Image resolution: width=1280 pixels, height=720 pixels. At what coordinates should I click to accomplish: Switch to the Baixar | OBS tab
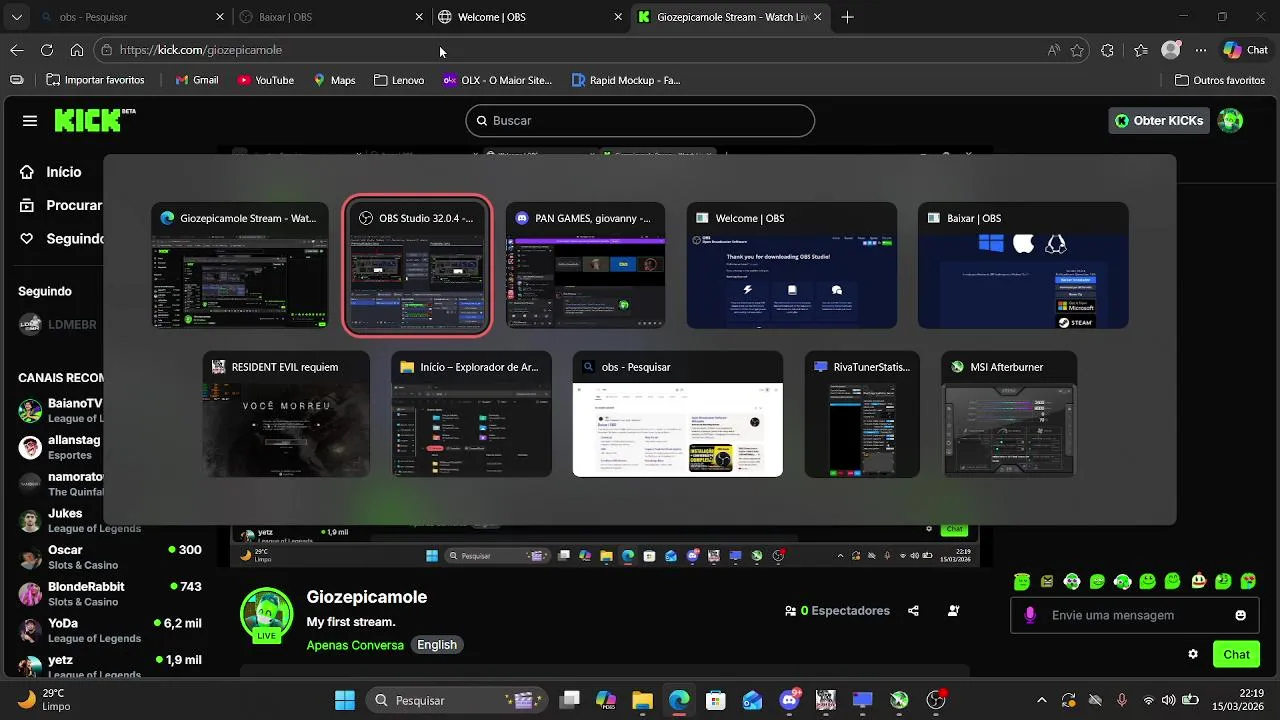(x=330, y=17)
